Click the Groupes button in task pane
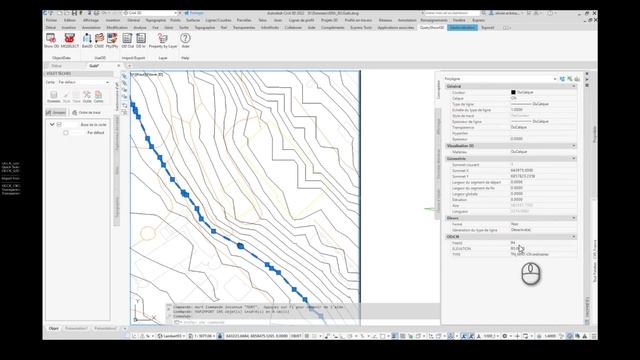 click(x=56, y=112)
